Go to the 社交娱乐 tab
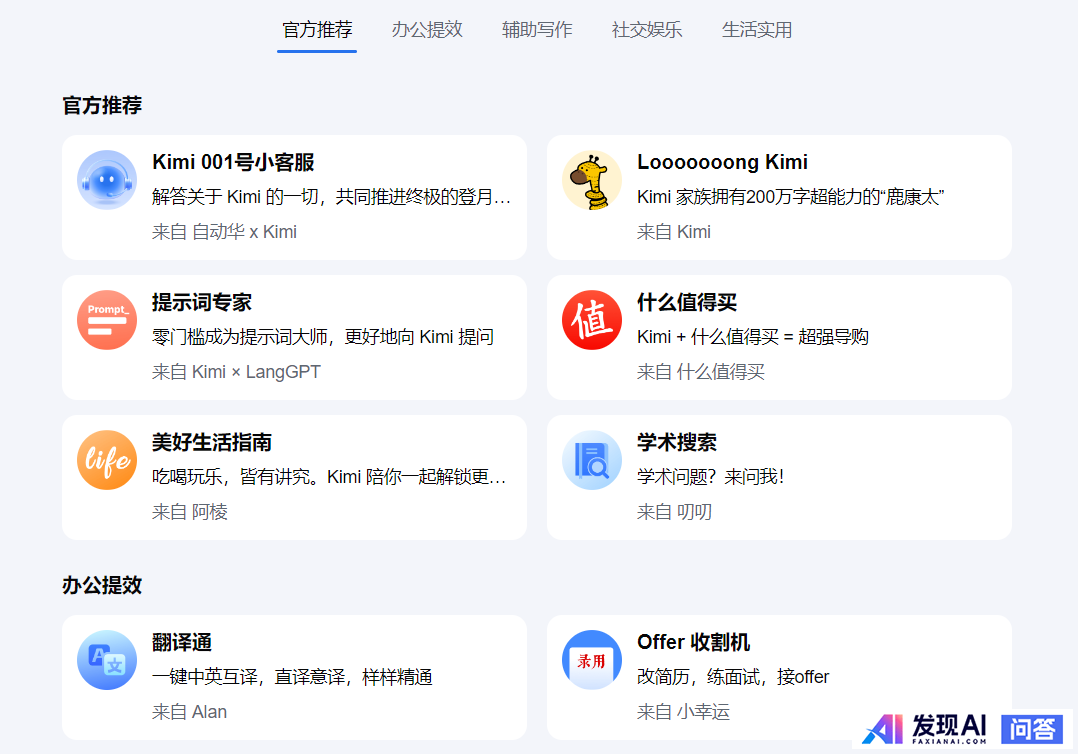The image size is (1078, 754). pos(647,30)
